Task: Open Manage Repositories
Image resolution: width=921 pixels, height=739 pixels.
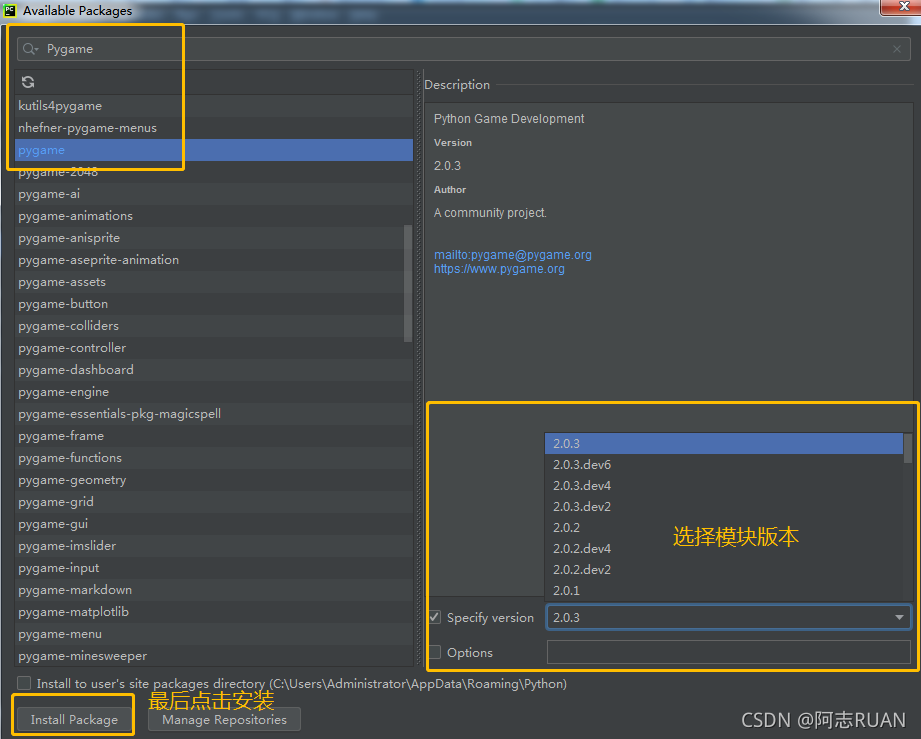Action: (224, 720)
